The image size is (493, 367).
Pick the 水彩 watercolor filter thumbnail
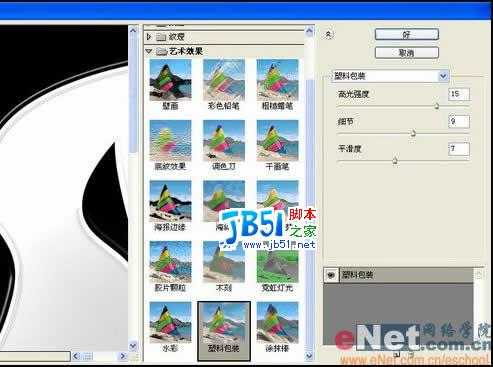170,323
